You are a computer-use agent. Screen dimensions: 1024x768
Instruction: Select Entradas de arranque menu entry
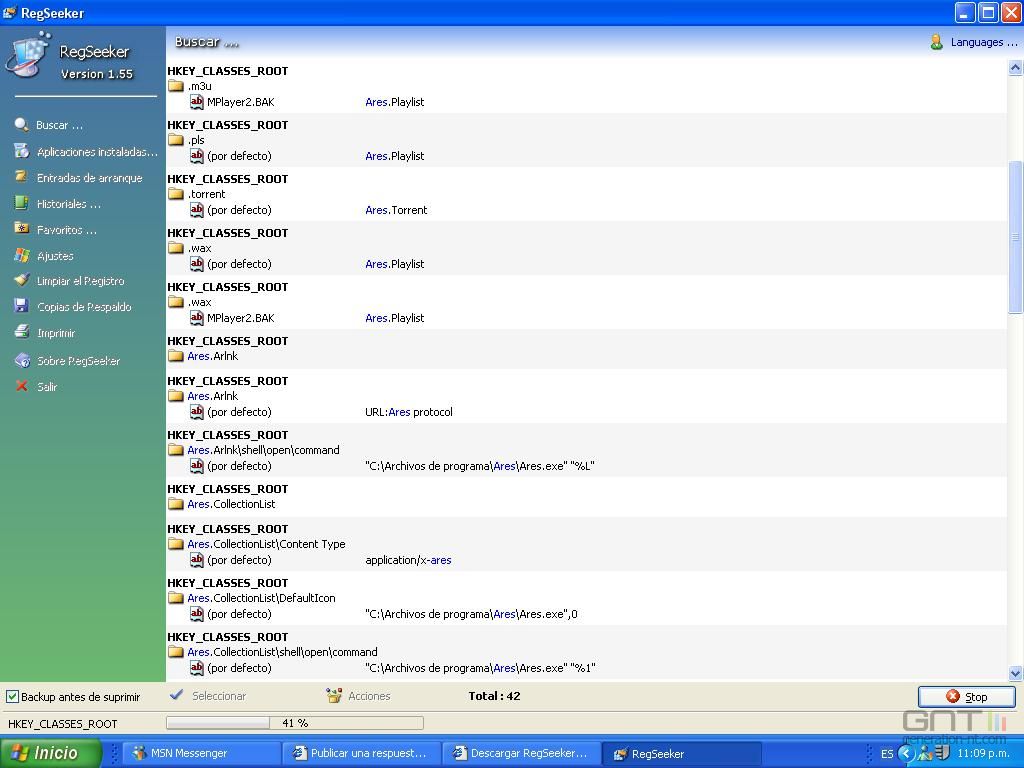click(89, 178)
